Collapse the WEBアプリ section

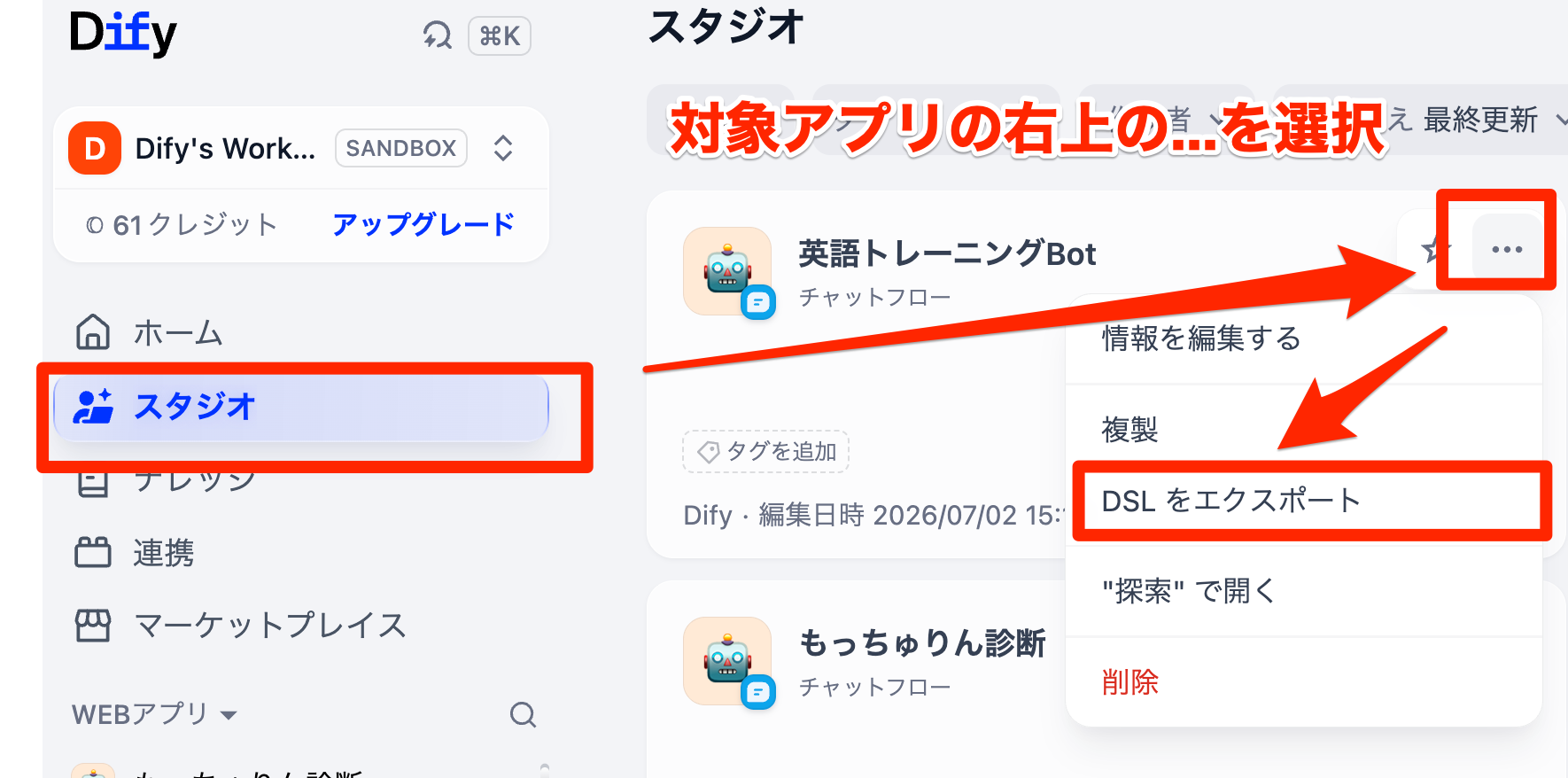pos(155,714)
